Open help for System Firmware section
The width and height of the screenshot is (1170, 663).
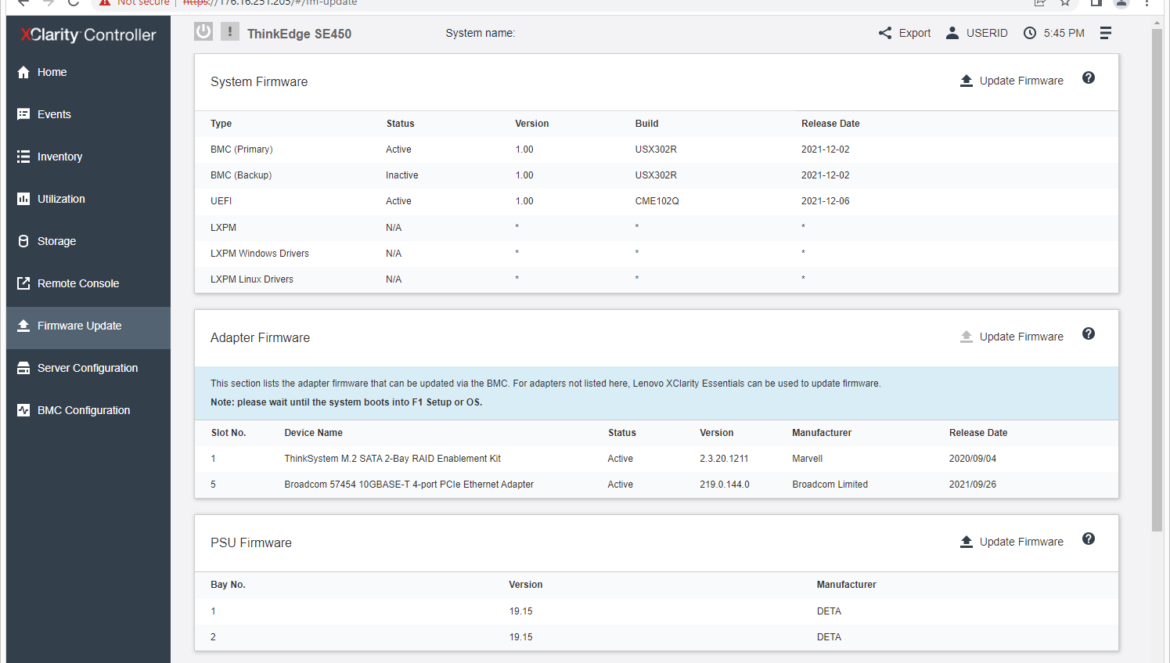click(x=1089, y=78)
